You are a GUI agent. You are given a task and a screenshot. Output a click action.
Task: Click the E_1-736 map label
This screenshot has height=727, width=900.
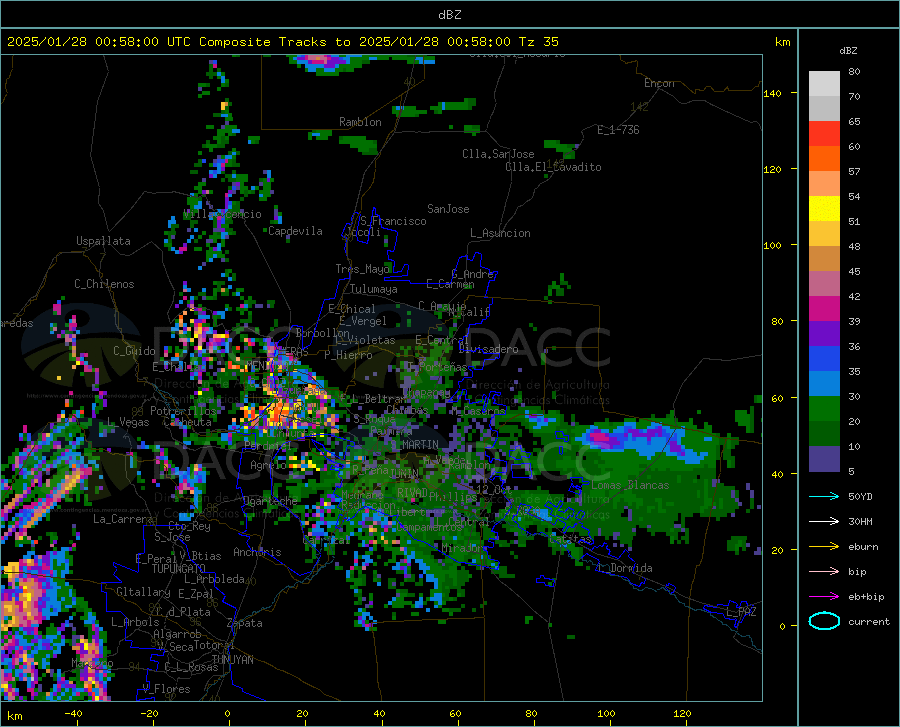pos(618,130)
